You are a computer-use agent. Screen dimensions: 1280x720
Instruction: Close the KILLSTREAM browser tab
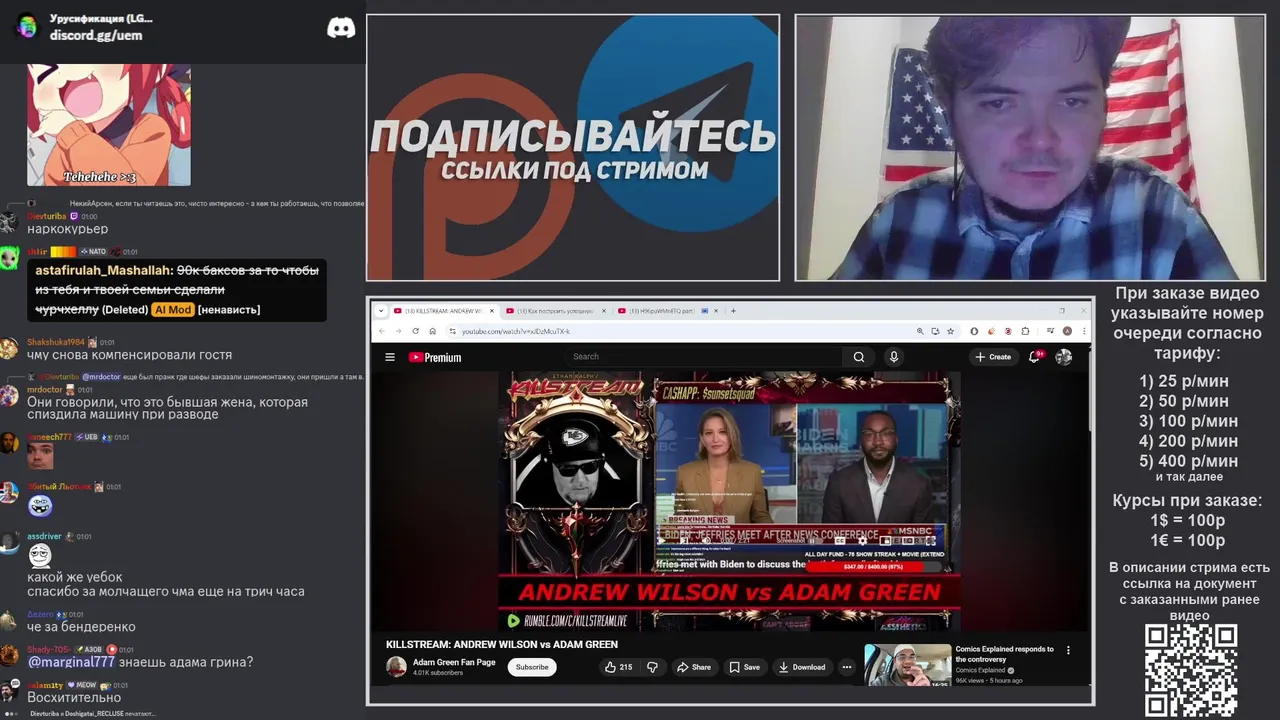[492, 311]
